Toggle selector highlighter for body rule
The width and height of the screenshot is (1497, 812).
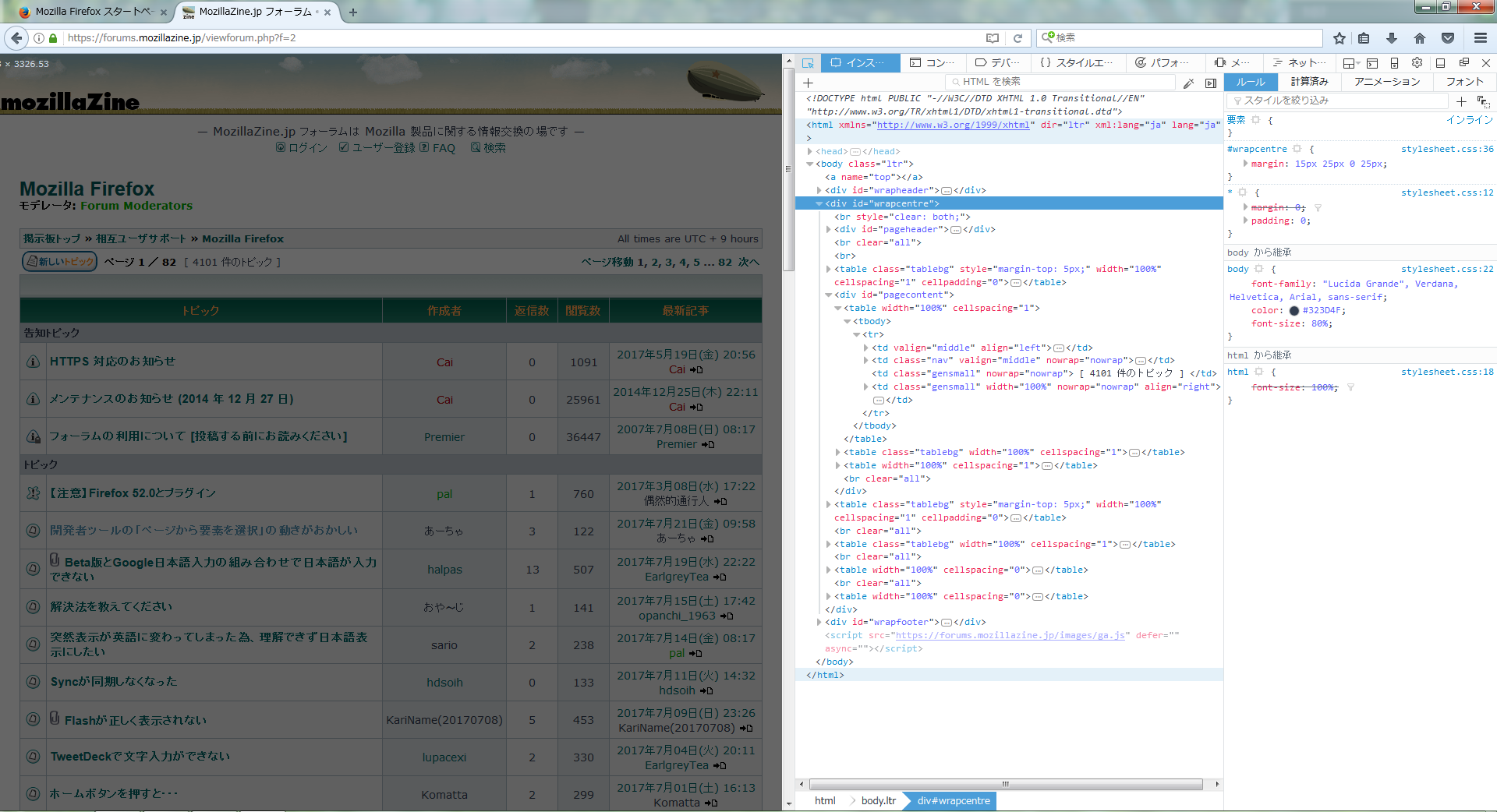1258,269
